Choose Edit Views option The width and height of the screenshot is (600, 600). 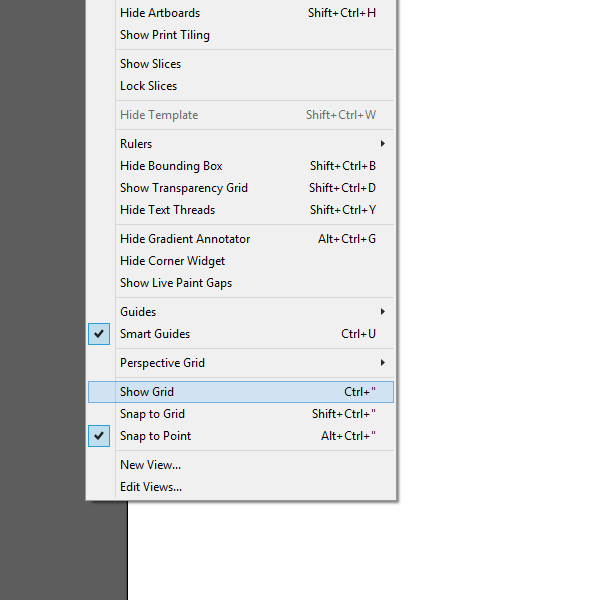coord(241,487)
